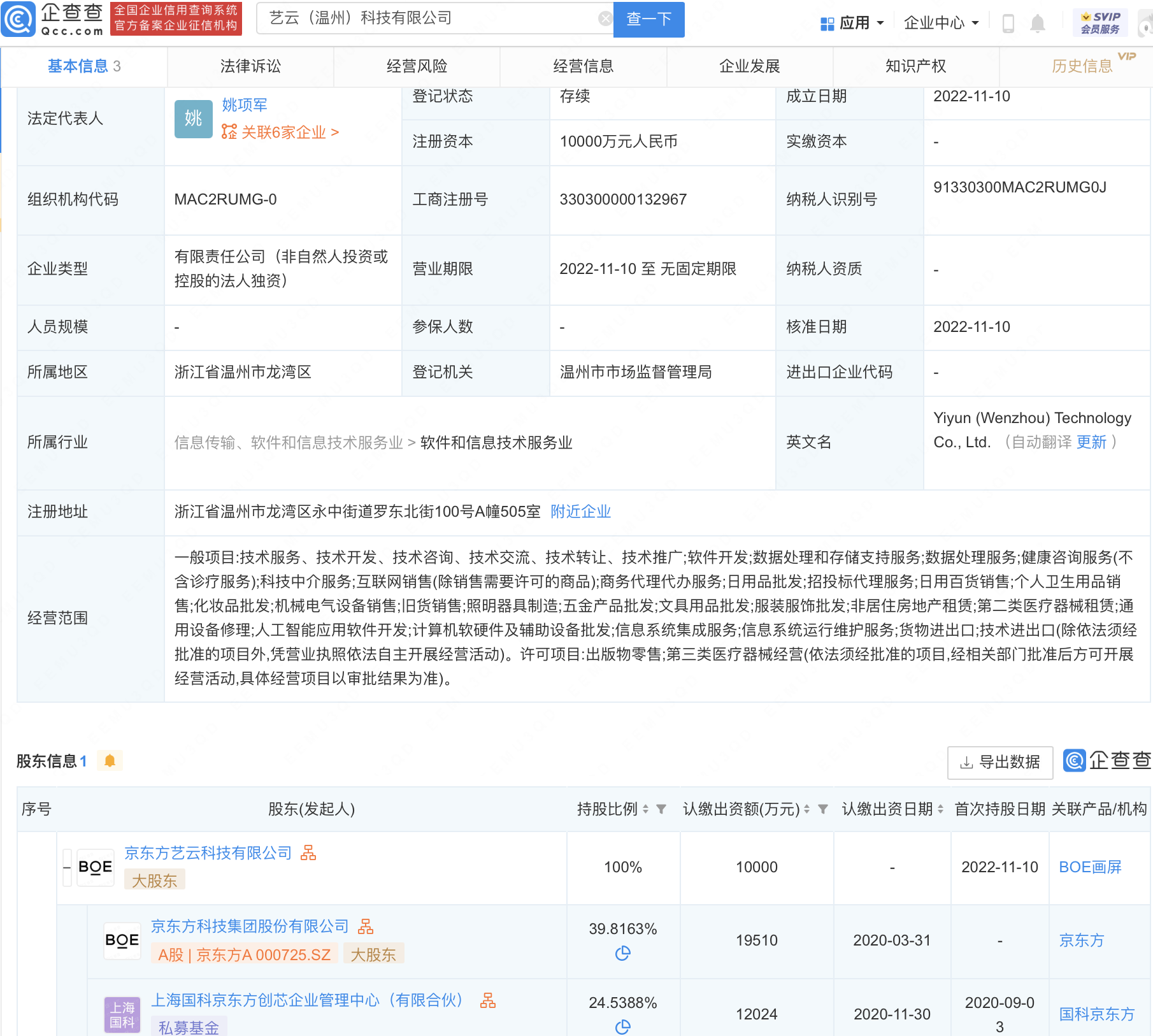Viewport: 1153px width, 1036px height.
Task: Sort by 认缴出资日期 arrows
Action: [940, 809]
